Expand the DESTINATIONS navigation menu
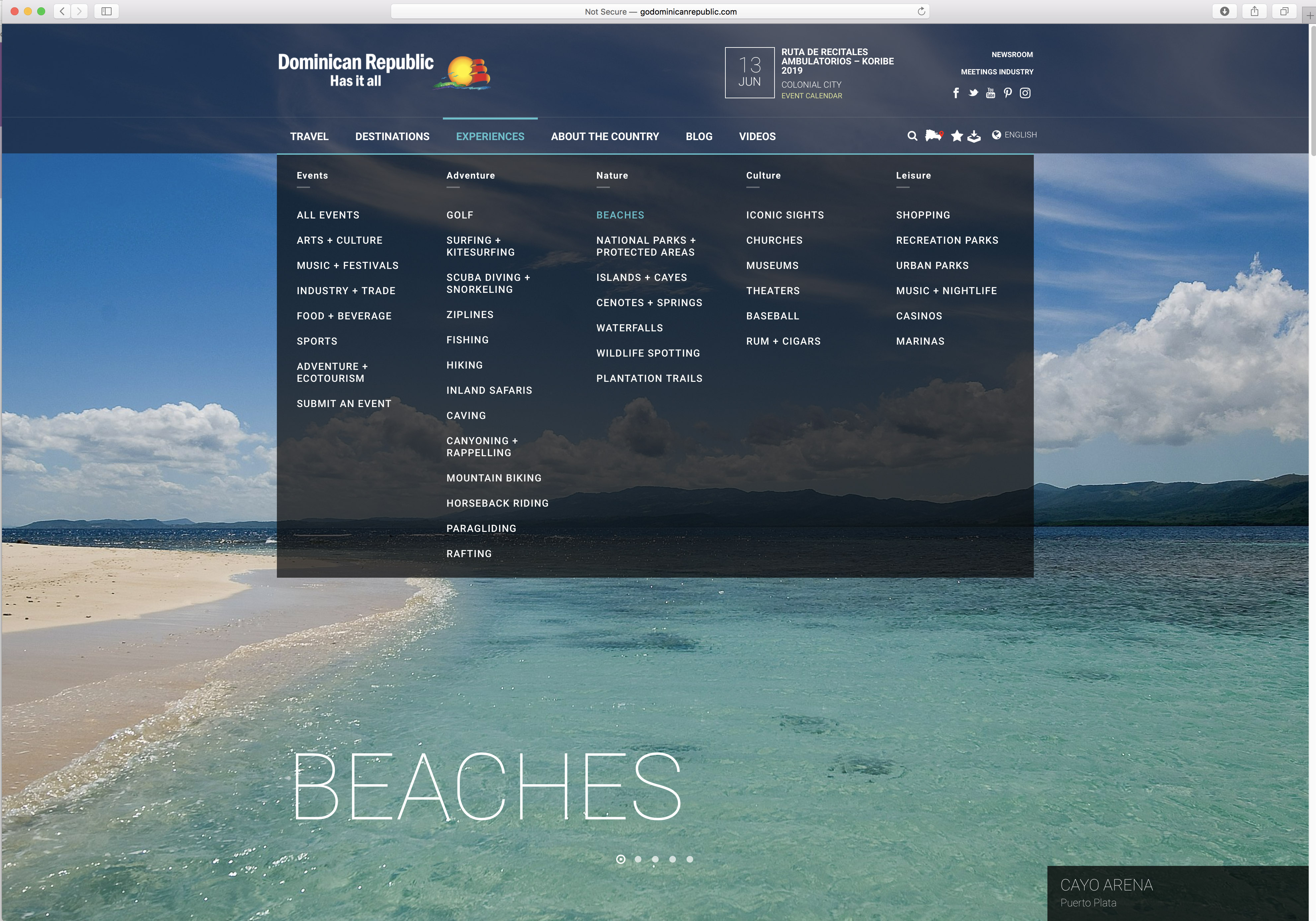This screenshot has height=921, width=1316. click(392, 136)
